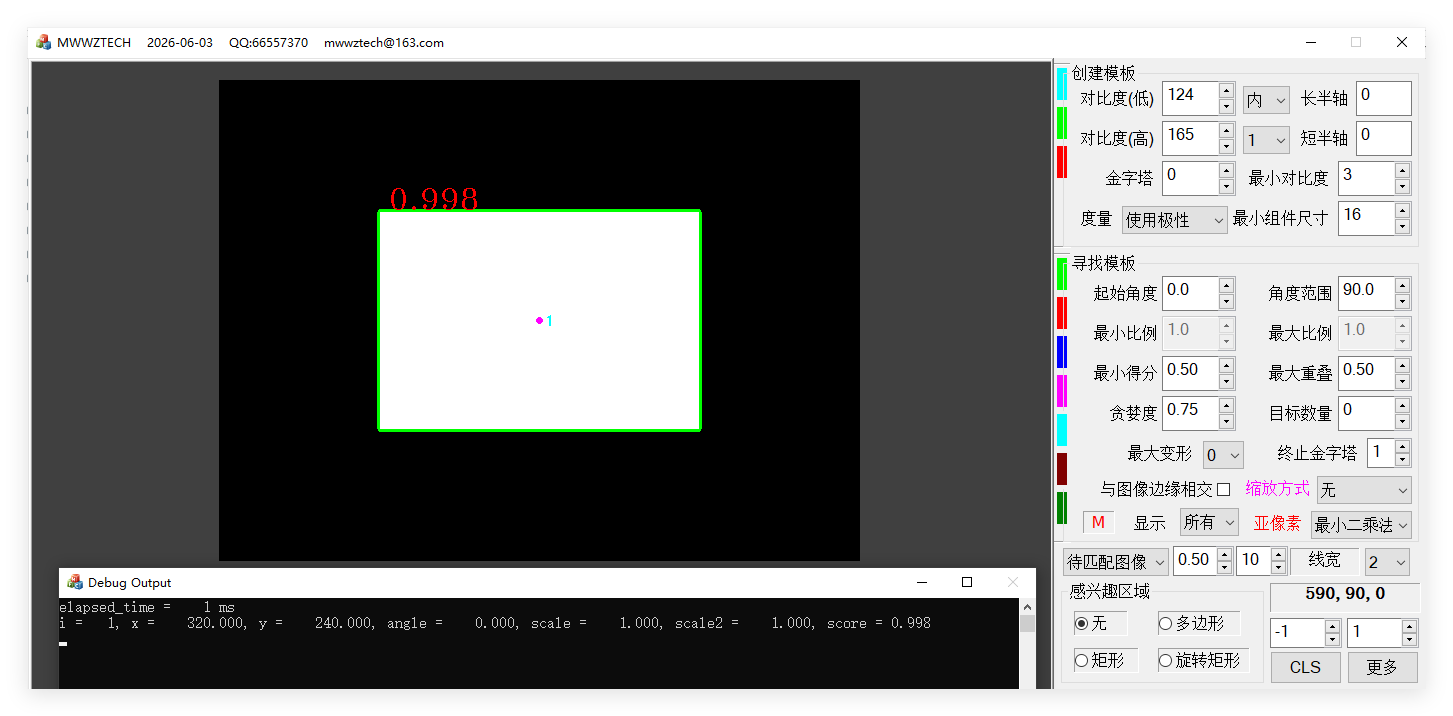Open the 缩放方式 dropdown

1364,490
